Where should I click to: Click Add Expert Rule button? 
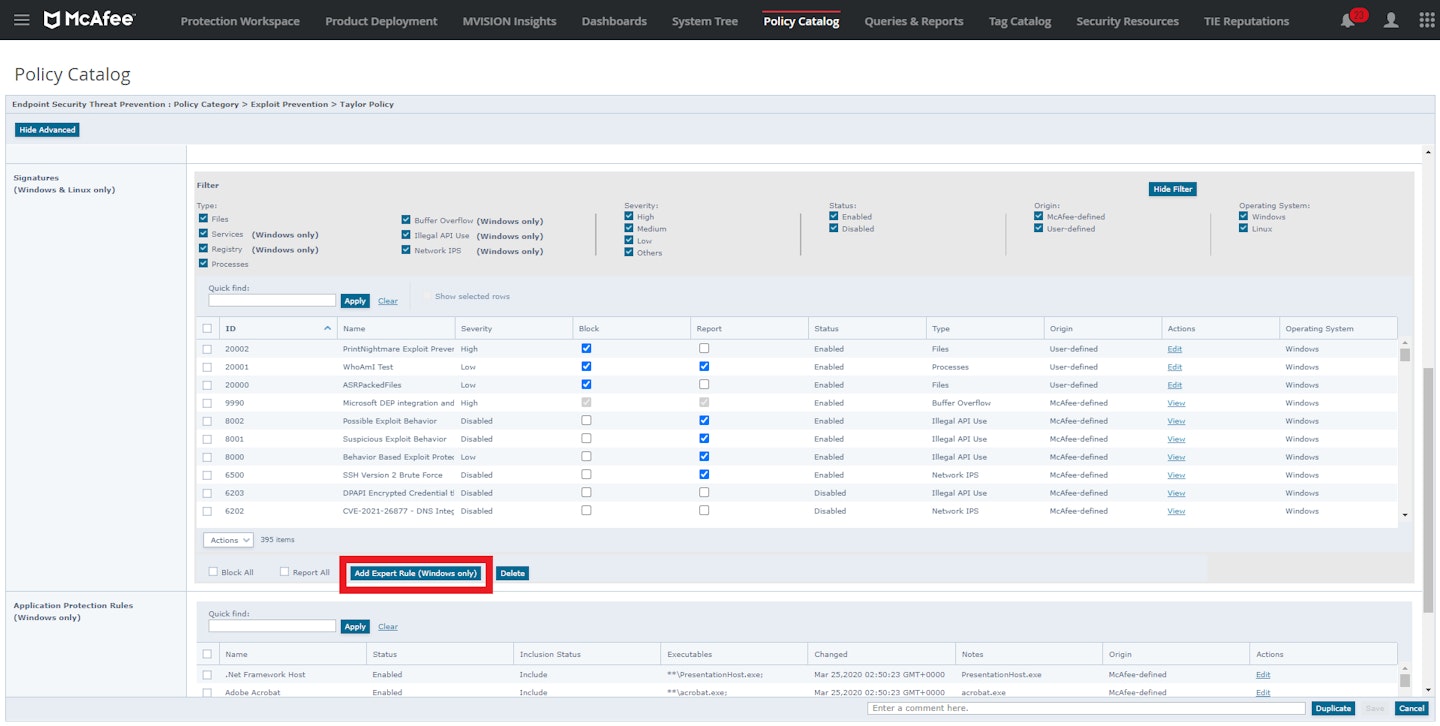[x=416, y=573]
